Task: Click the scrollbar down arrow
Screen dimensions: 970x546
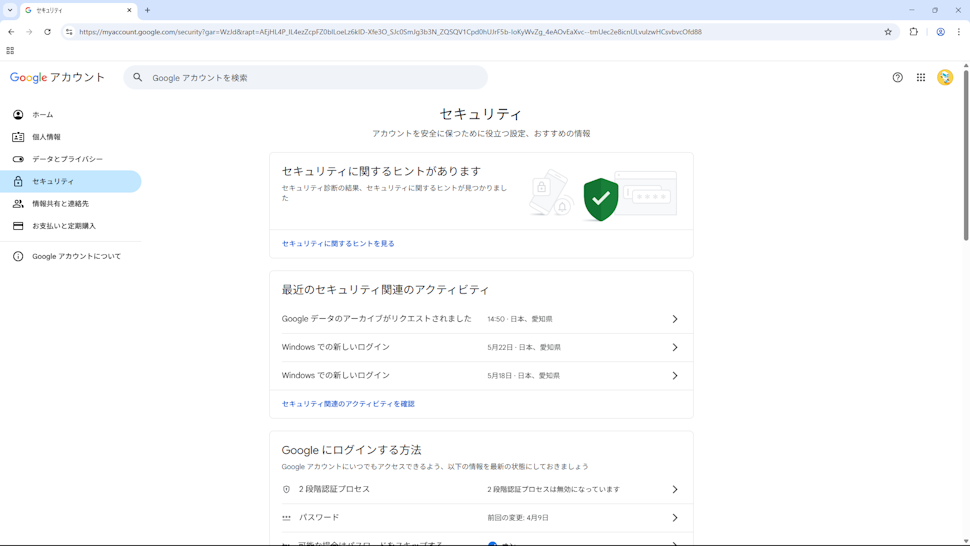Action: [x=966, y=542]
